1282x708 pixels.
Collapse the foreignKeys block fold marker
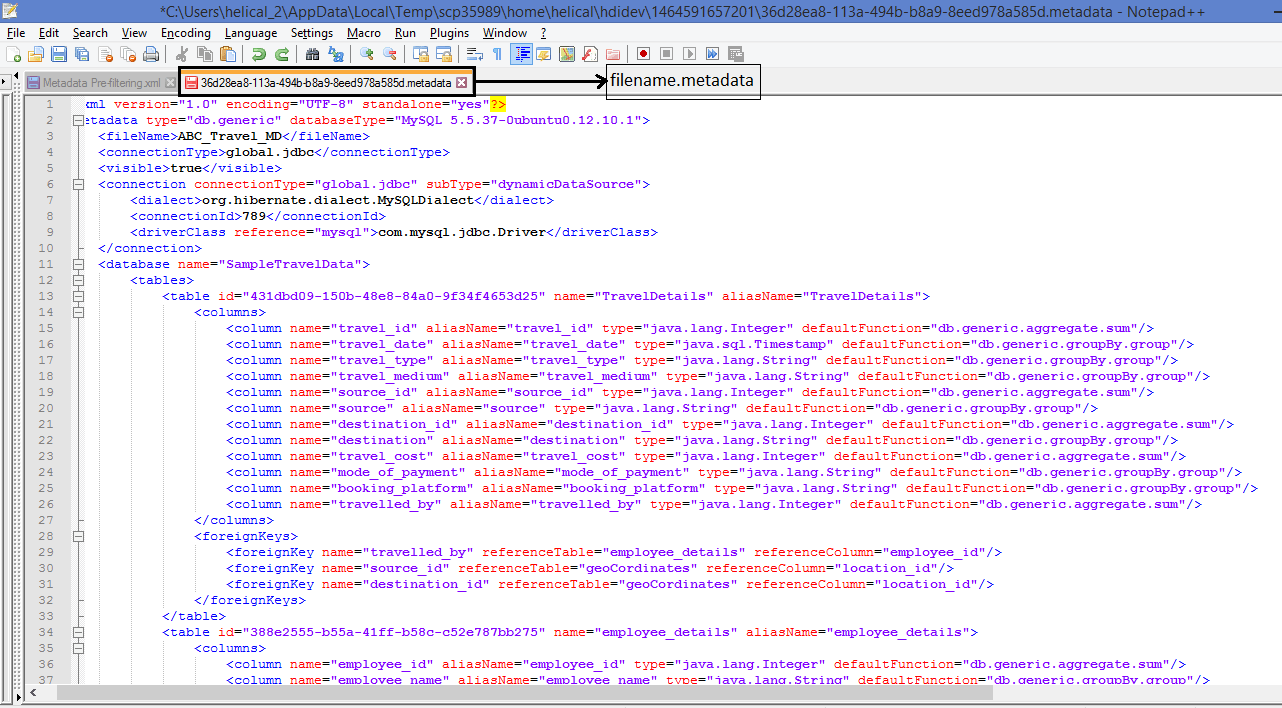(x=77, y=536)
